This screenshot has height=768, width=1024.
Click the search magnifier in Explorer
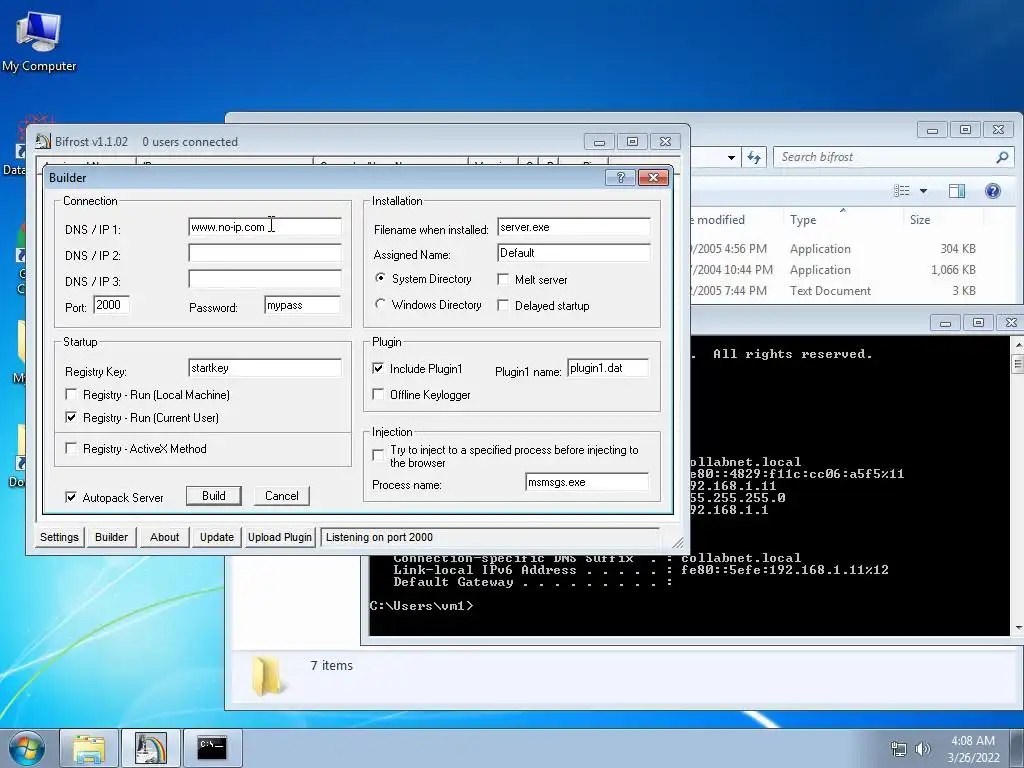coord(1002,157)
